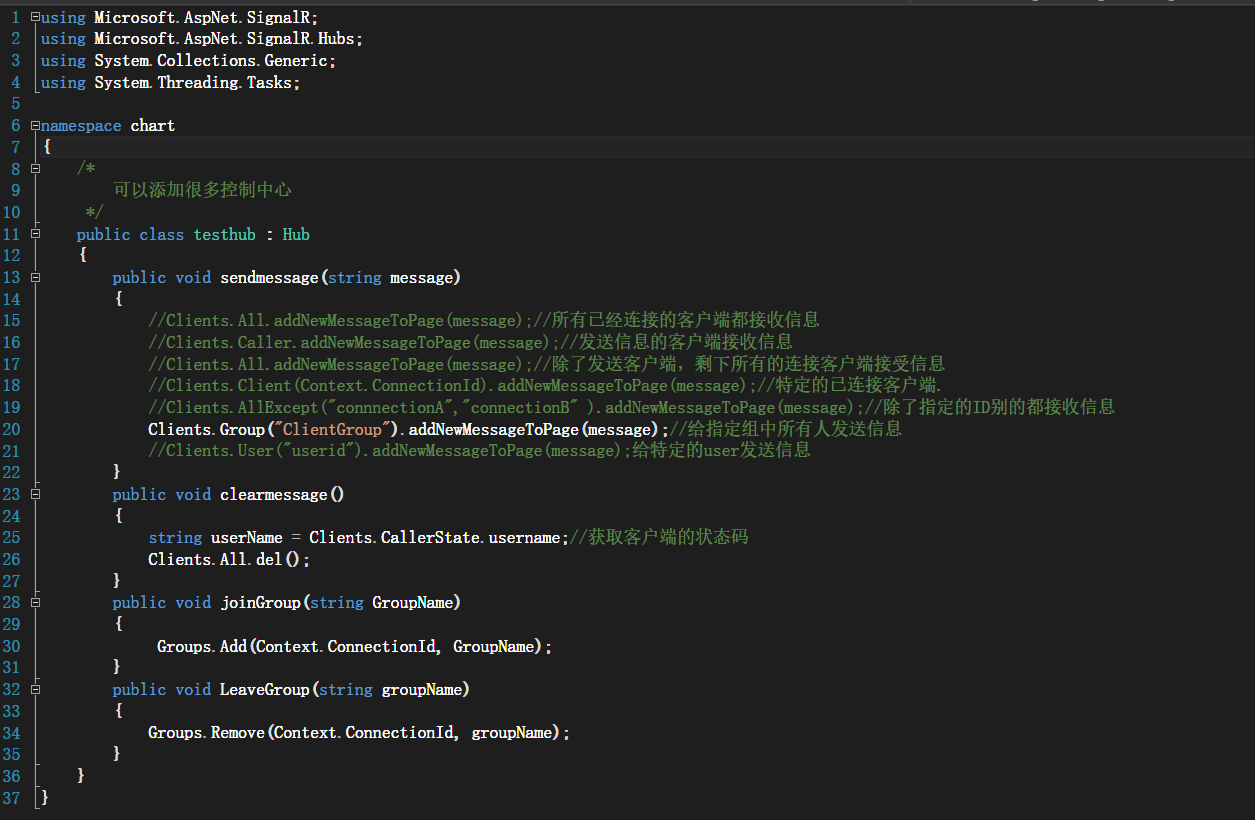Viewport: 1255px width, 820px height.
Task: Collapse the using directives block at line 1
Action: point(36,18)
